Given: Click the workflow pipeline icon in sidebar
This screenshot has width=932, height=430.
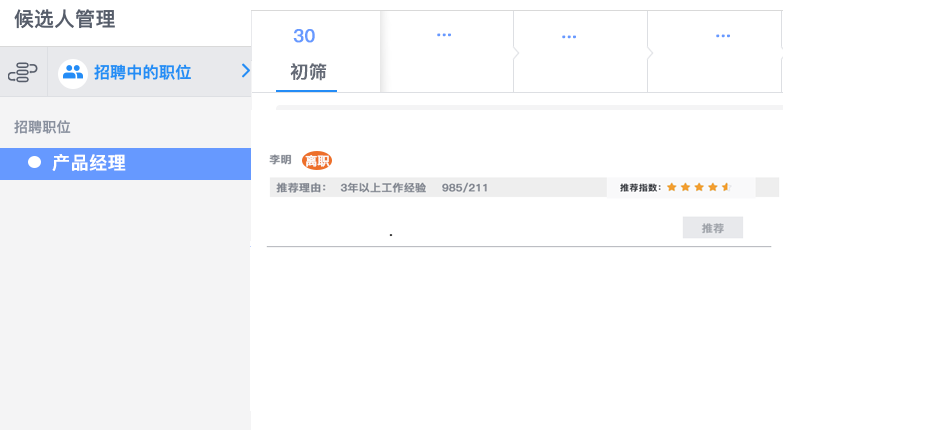Looking at the screenshot, I should 23,73.
